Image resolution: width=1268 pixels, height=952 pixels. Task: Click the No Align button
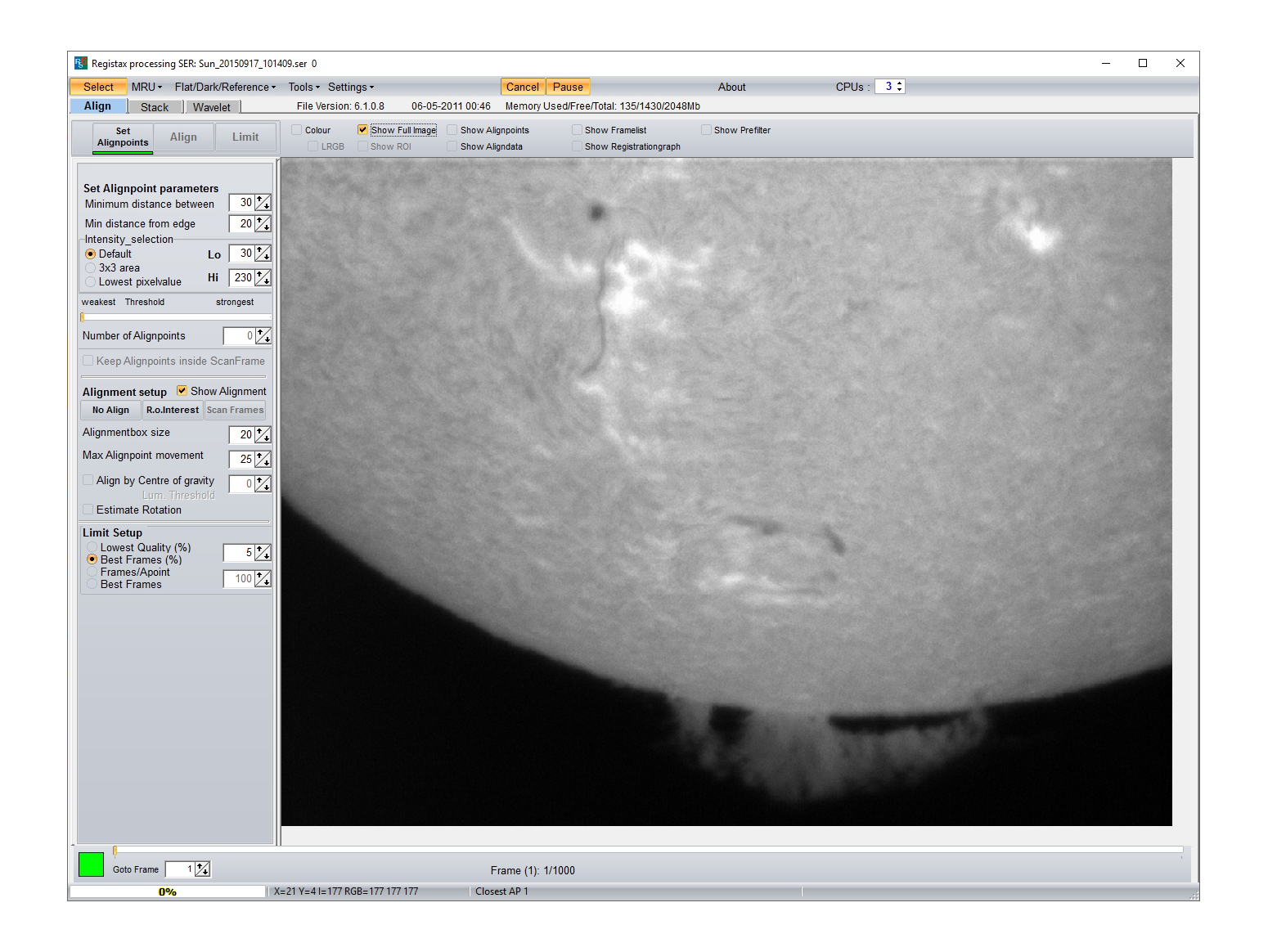110,410
